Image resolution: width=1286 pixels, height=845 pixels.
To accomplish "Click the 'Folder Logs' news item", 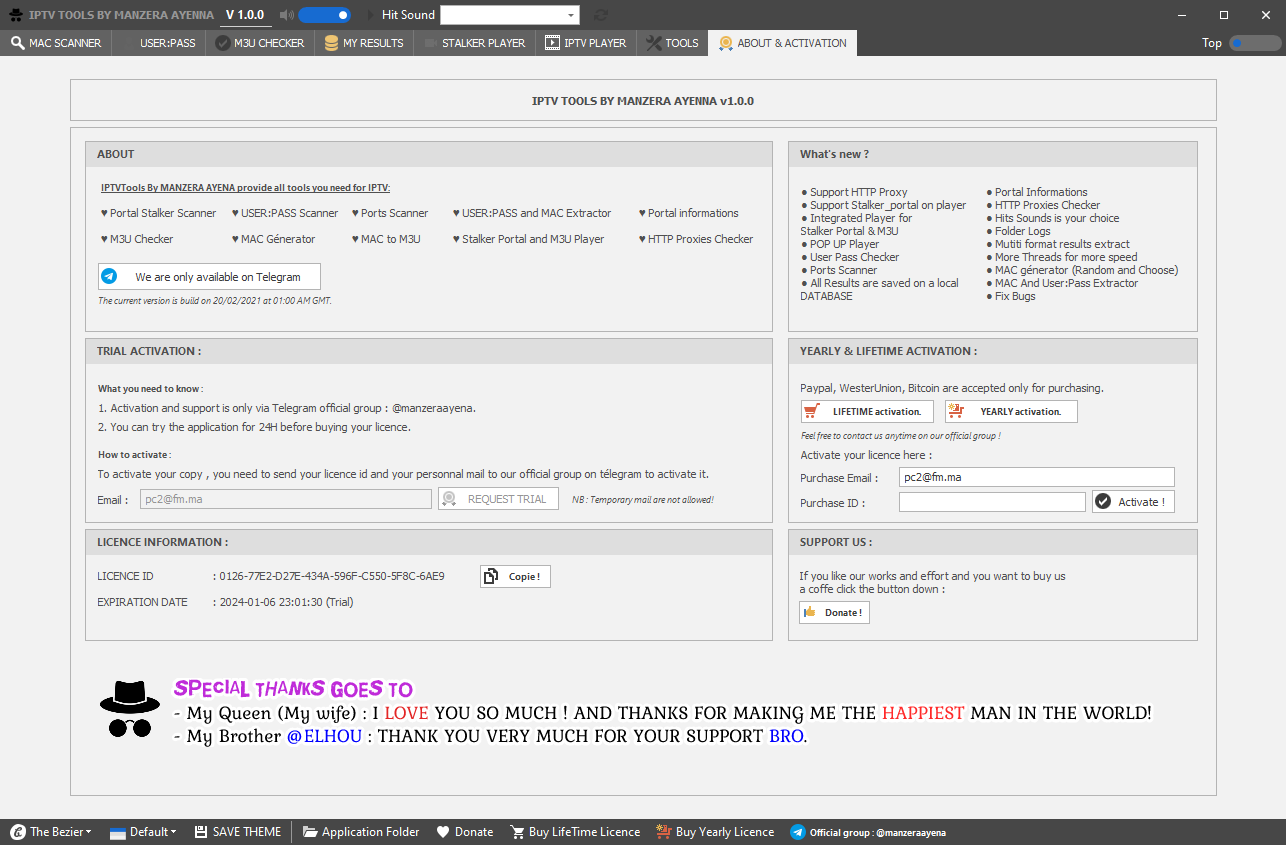I will point(1019,231).
